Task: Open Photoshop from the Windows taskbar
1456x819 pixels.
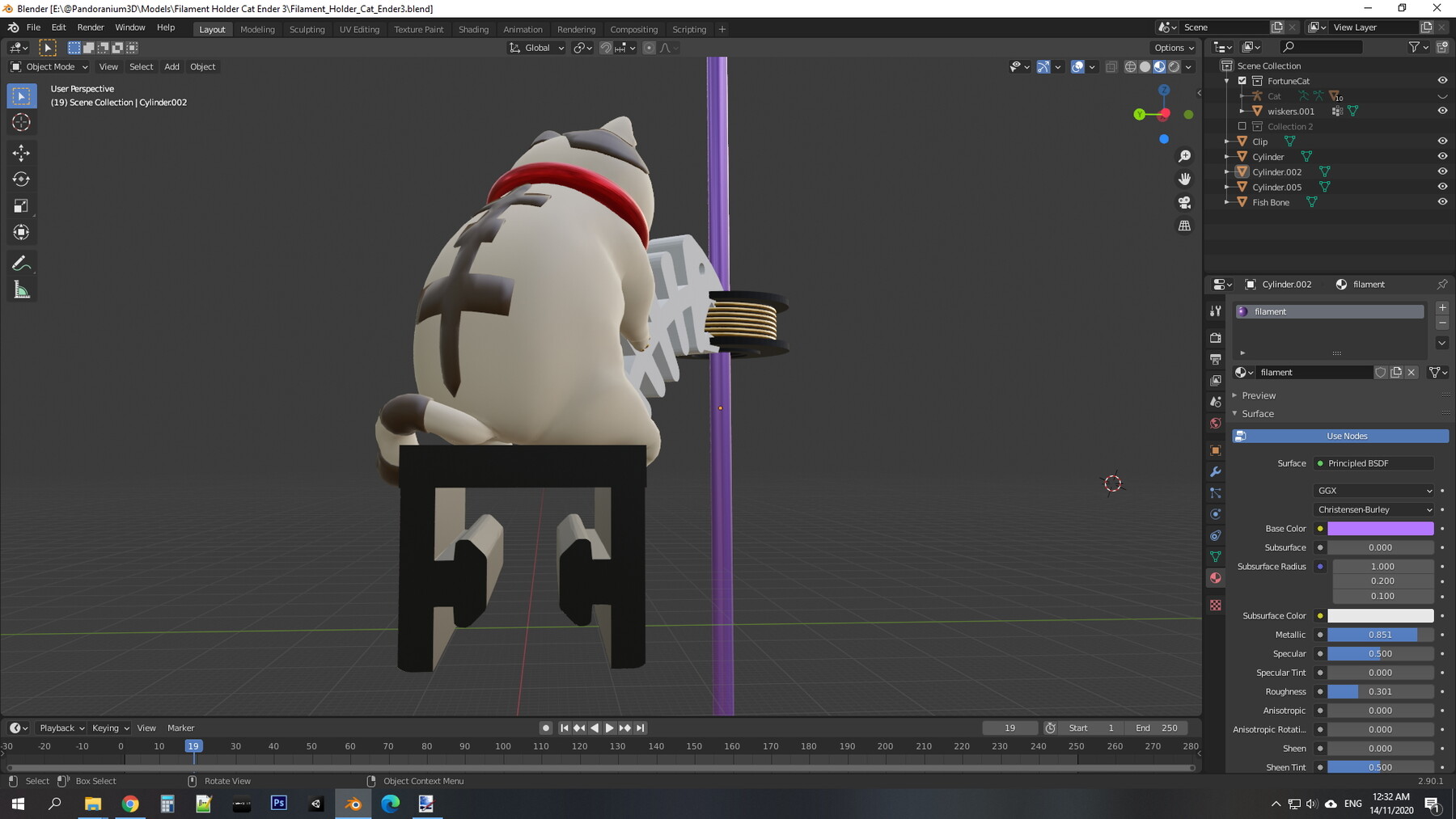Action: [279, 804]
